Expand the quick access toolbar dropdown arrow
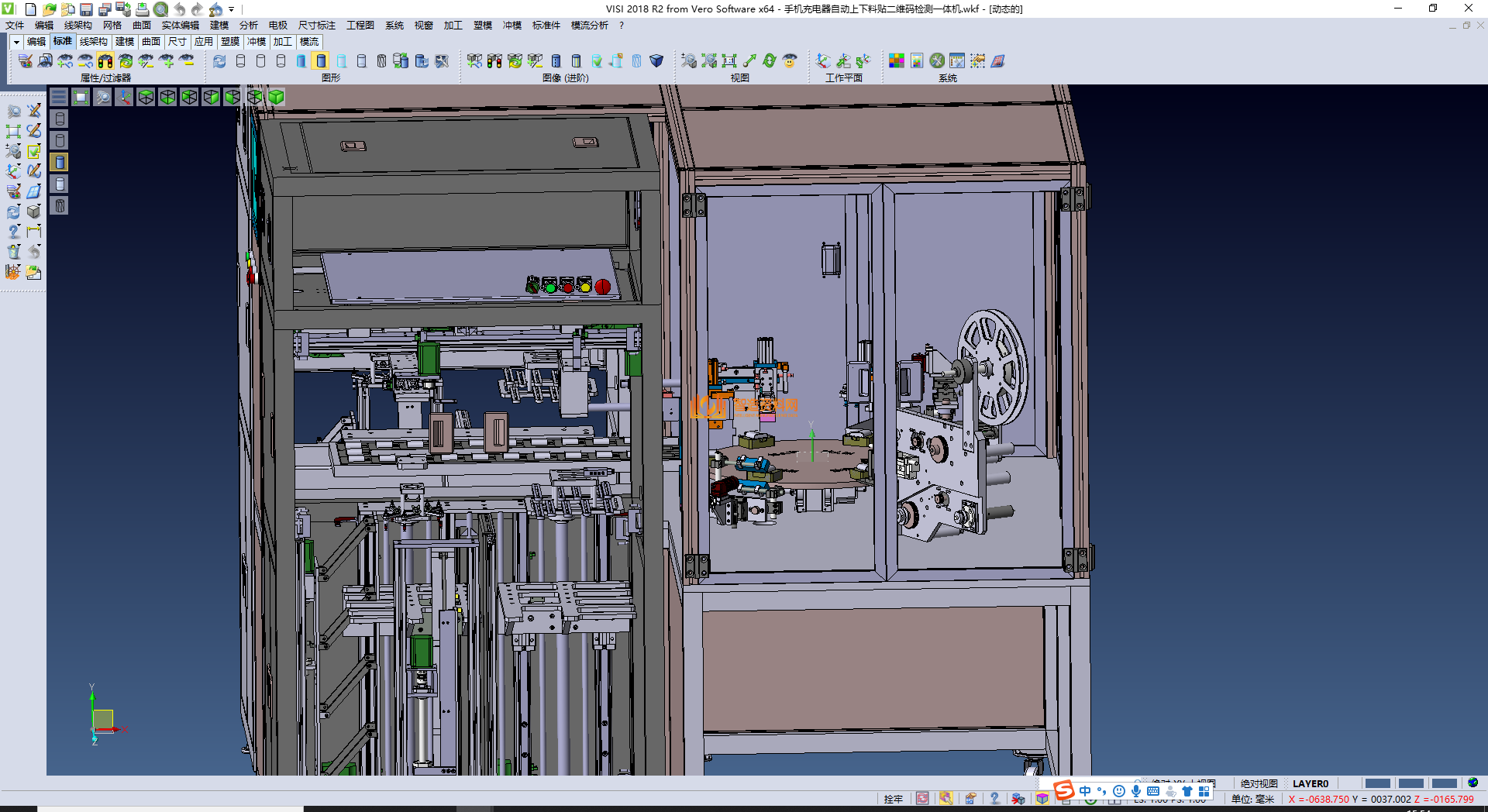The height and width of the screenshot is (812, 1488). [x=232, y=9]
